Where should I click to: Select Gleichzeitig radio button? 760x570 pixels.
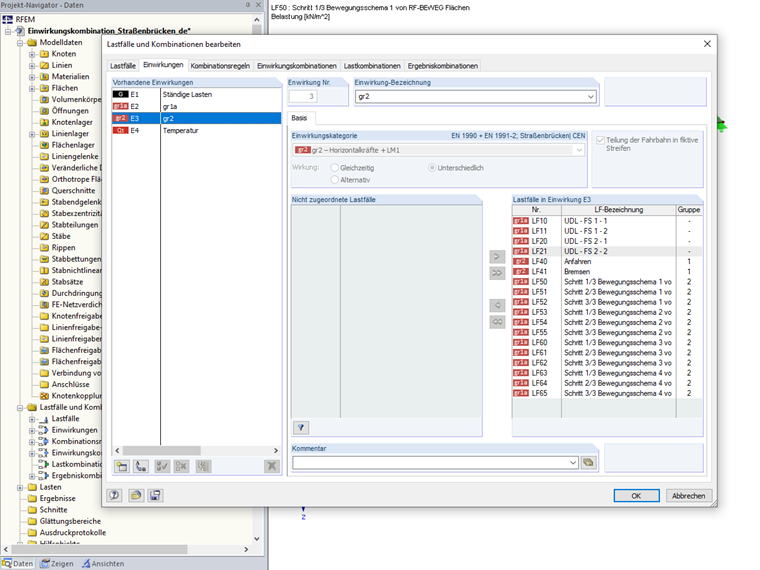pyautogui.click(x=334, y=168)
